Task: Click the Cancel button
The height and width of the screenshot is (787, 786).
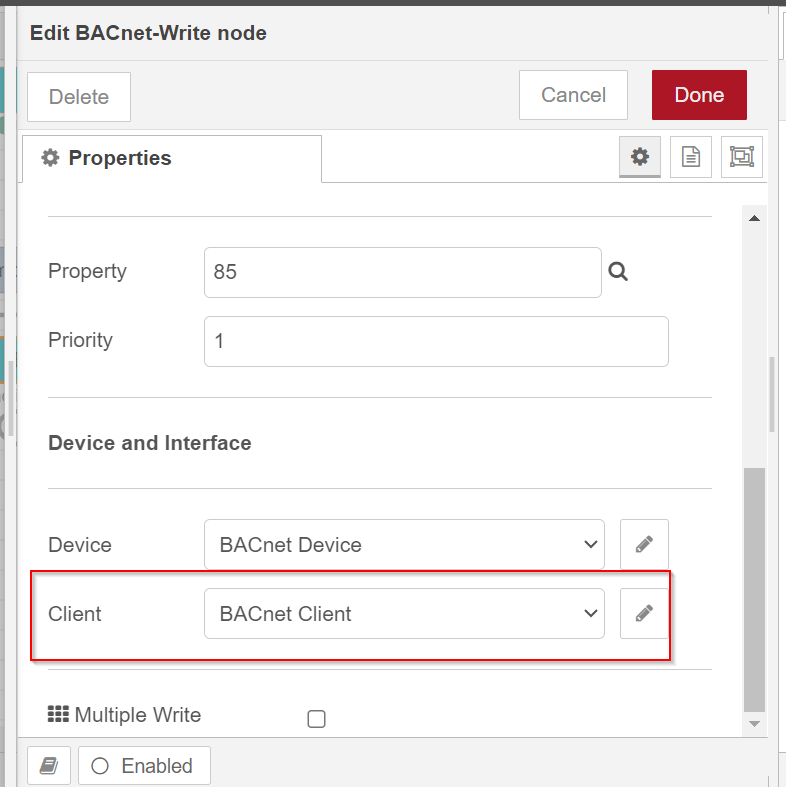Action: tap(573, 95)
